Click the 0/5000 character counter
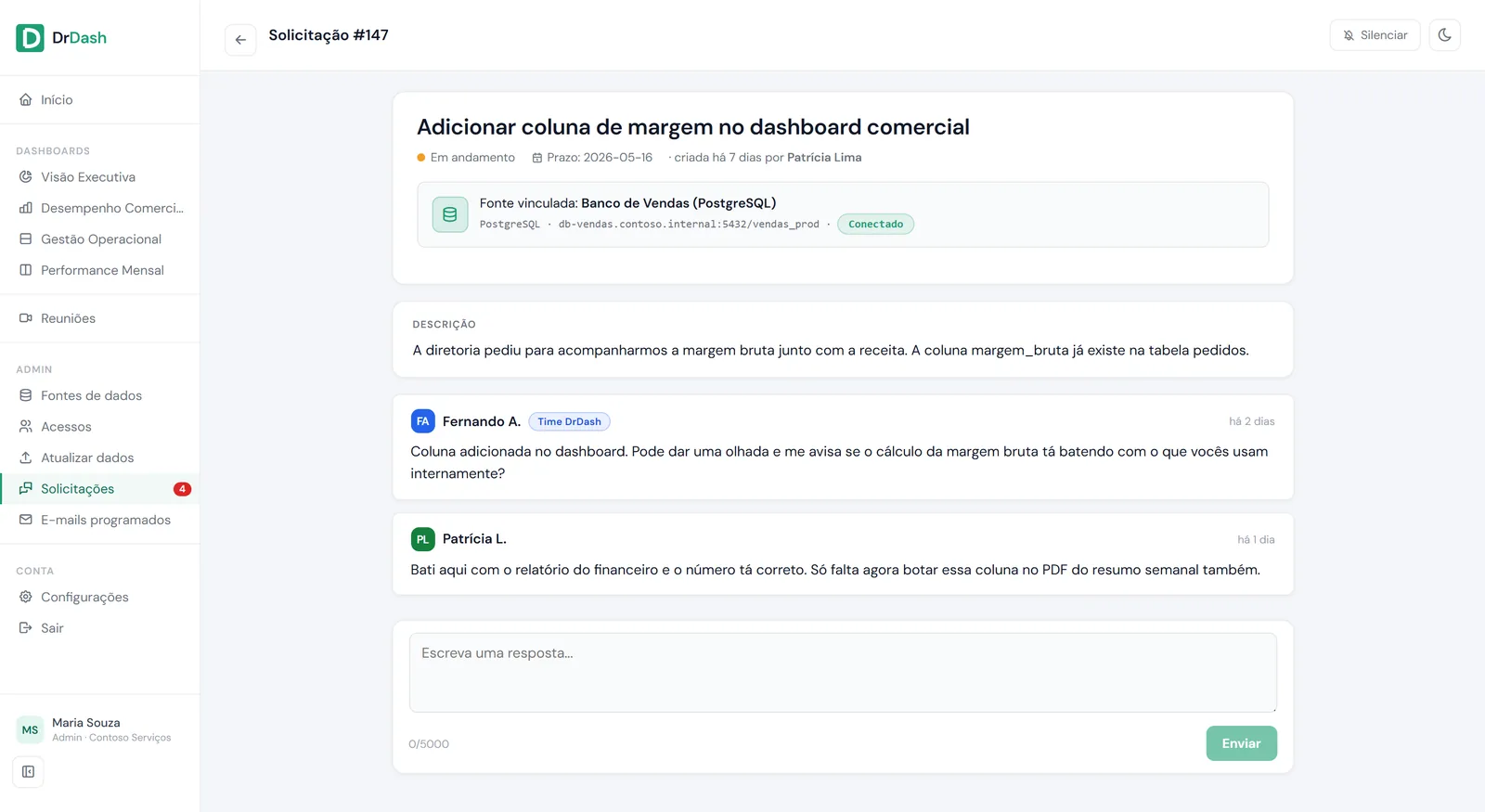Image resolution: width=1485 pixels, height=812 pixels. 429,744
